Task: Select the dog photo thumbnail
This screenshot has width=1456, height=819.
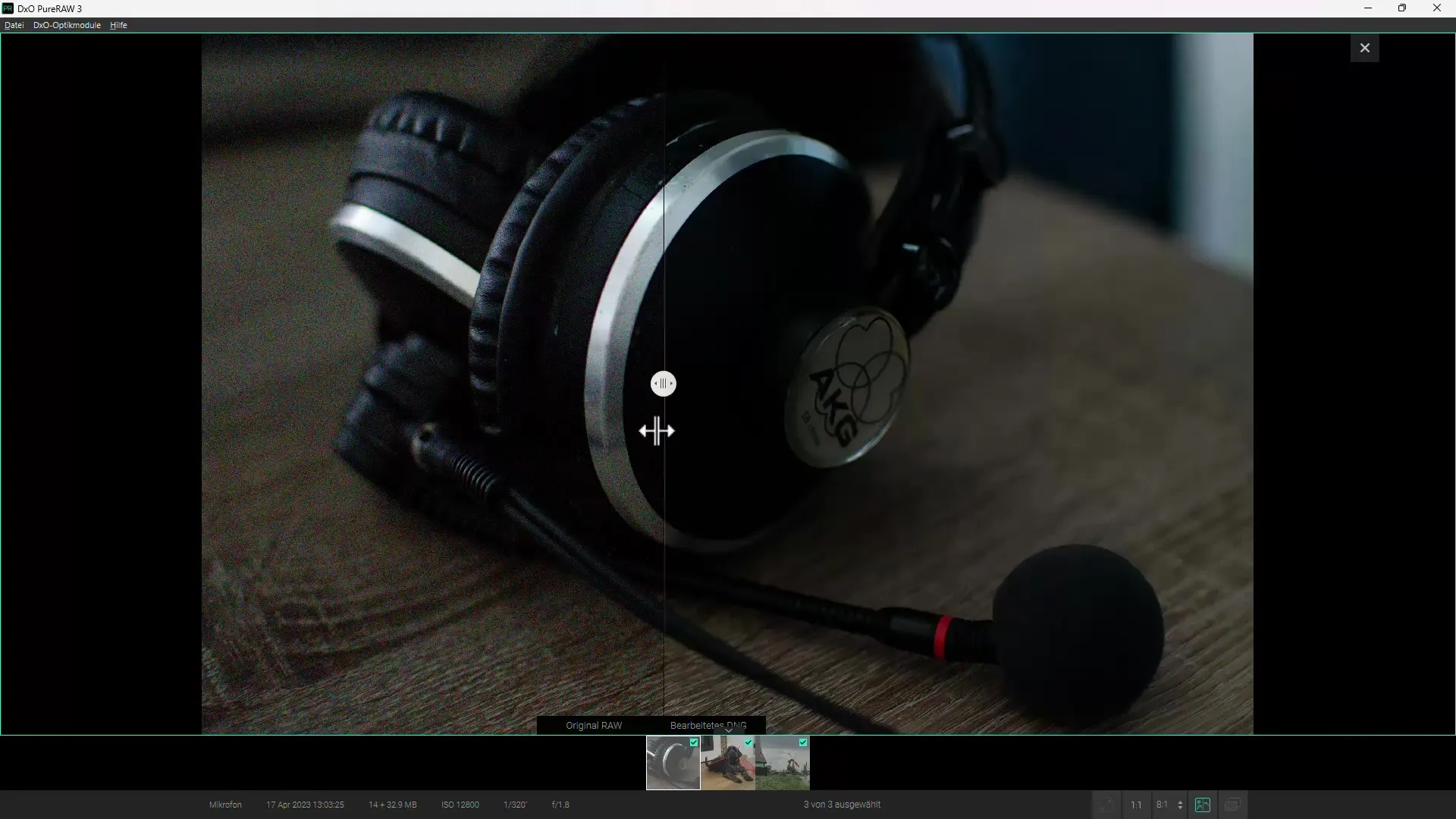Action: pyautogui.click(x=728, y=763)
